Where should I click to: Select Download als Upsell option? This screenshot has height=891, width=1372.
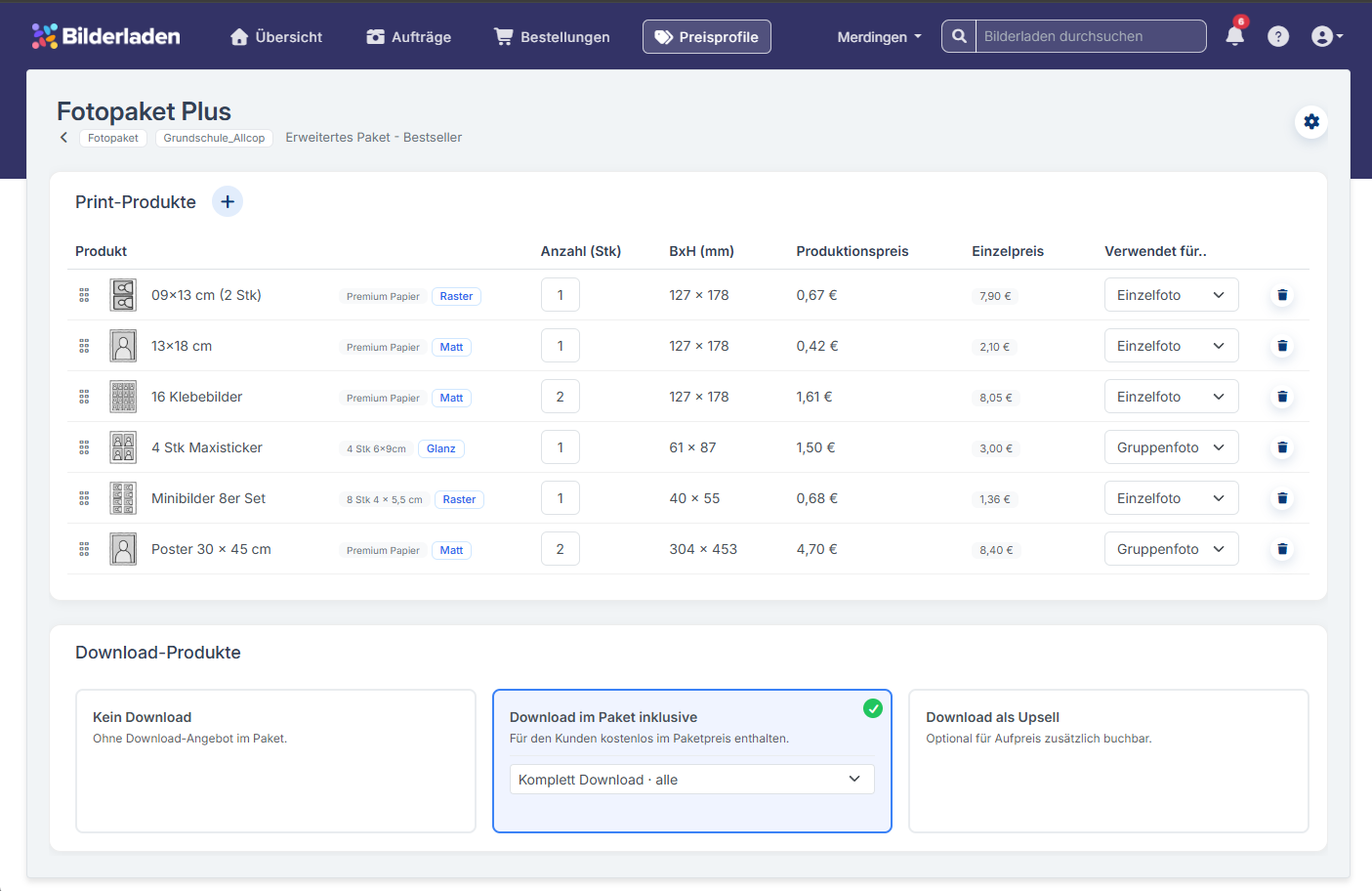click(1108, 761)
